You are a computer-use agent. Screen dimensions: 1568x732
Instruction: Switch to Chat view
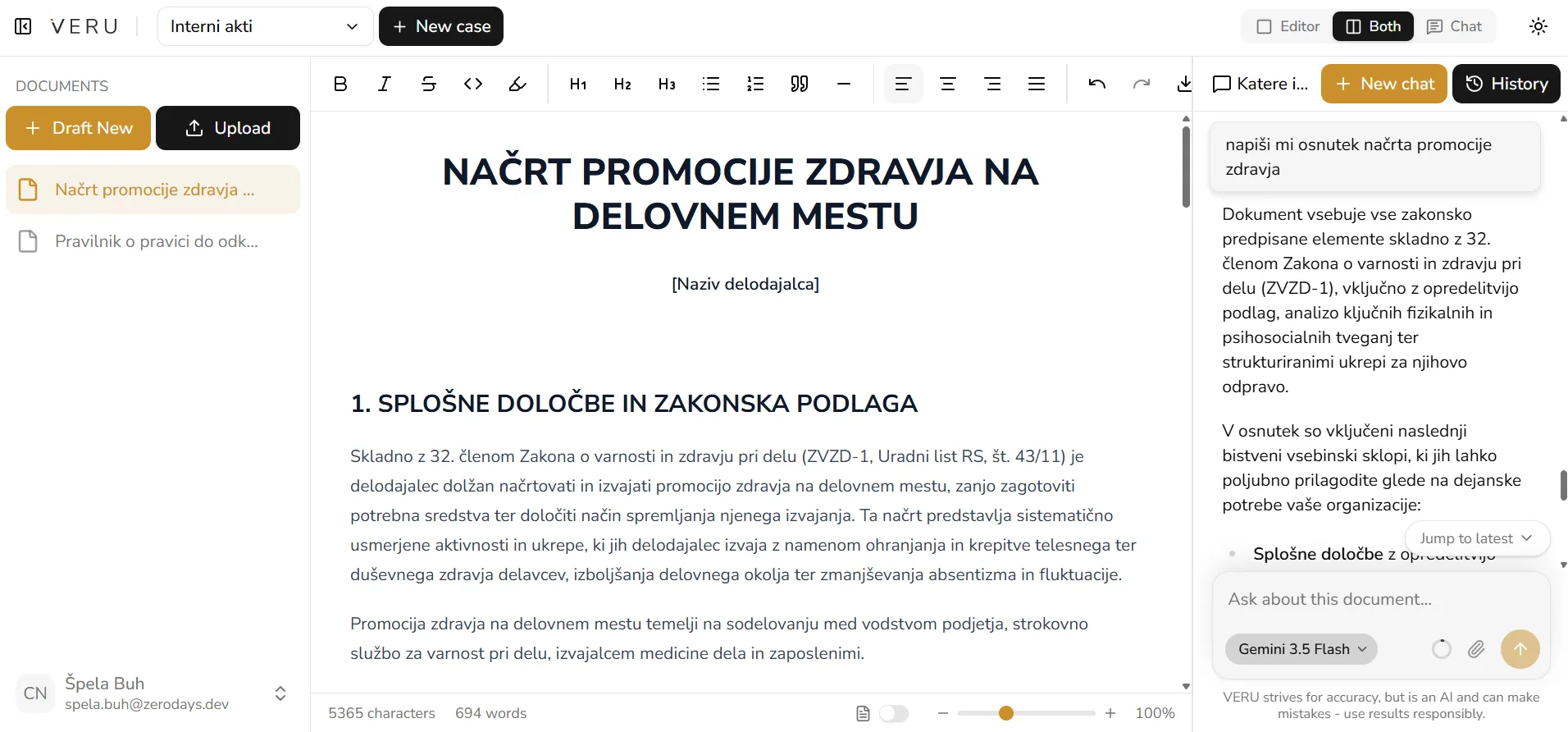click(x=1455, y=26)
